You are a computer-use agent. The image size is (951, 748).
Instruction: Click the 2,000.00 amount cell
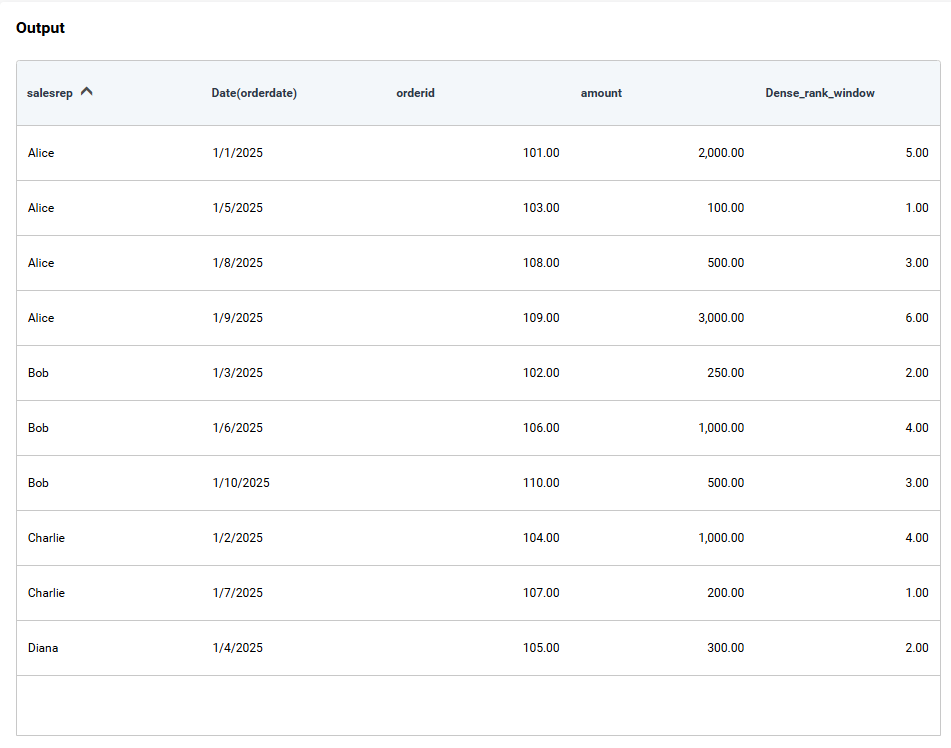click(720, 153)
